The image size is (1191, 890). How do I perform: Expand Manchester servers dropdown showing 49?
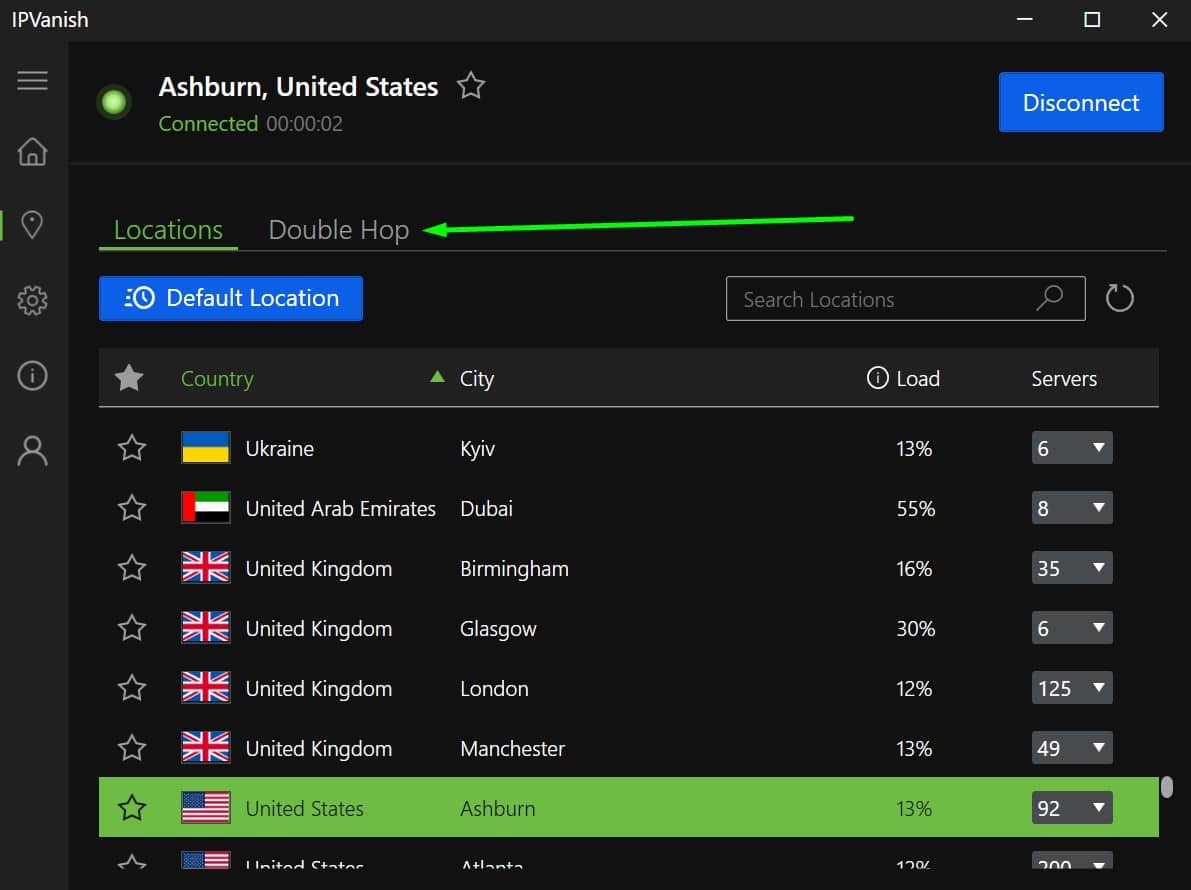[x=1072, y=747]
